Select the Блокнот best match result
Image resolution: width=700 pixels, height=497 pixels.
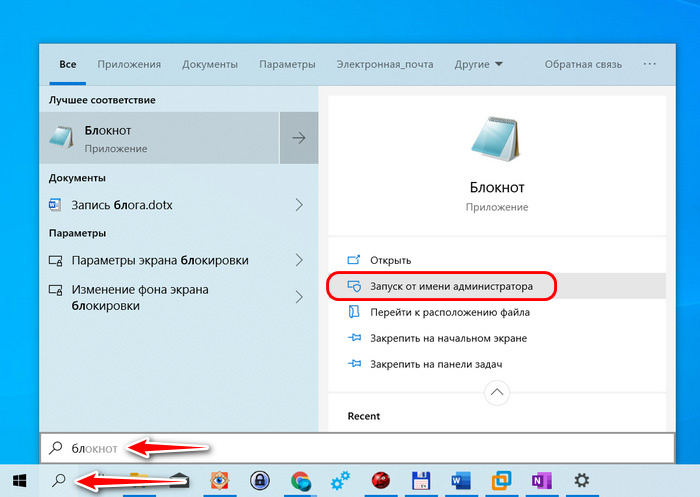159,138
